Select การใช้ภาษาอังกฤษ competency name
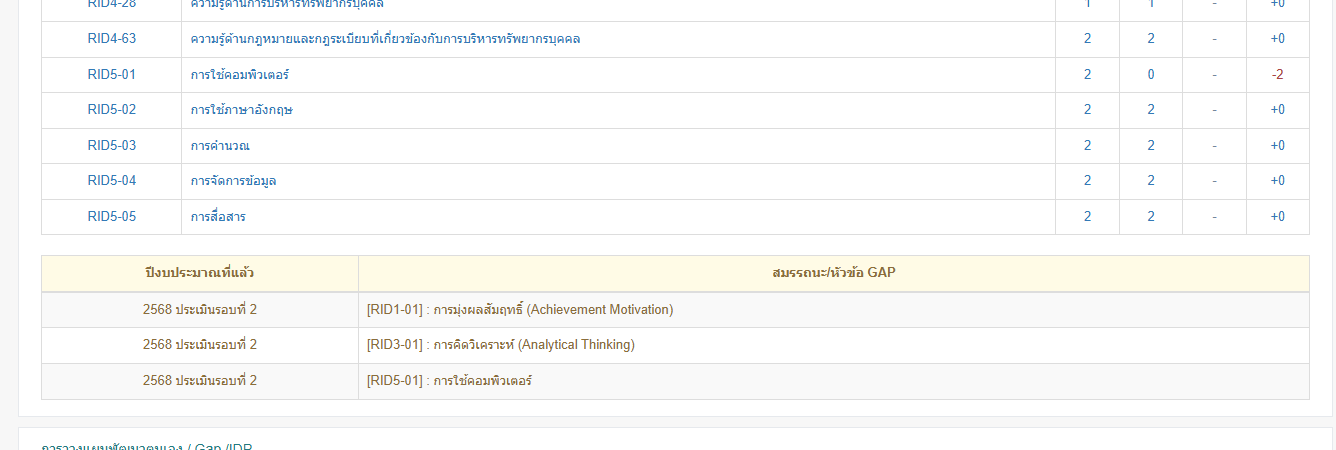 [241, 110]
